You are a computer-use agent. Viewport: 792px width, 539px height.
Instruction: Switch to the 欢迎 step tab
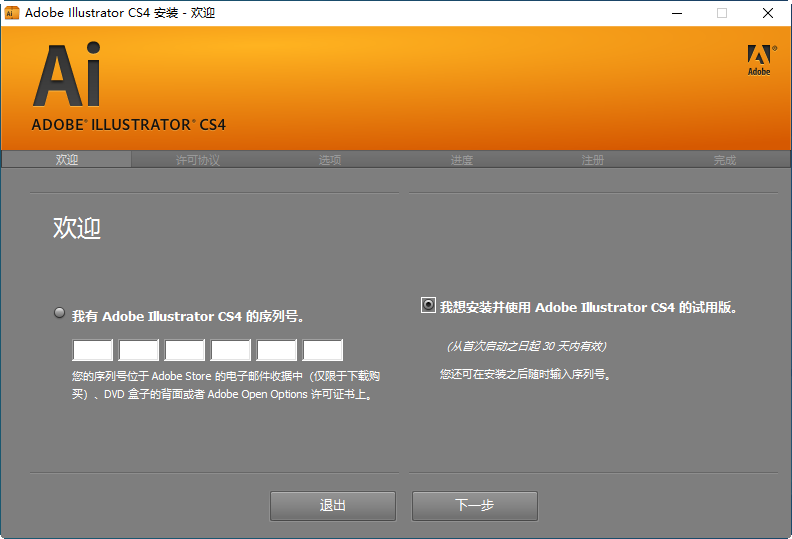(67, 159)
